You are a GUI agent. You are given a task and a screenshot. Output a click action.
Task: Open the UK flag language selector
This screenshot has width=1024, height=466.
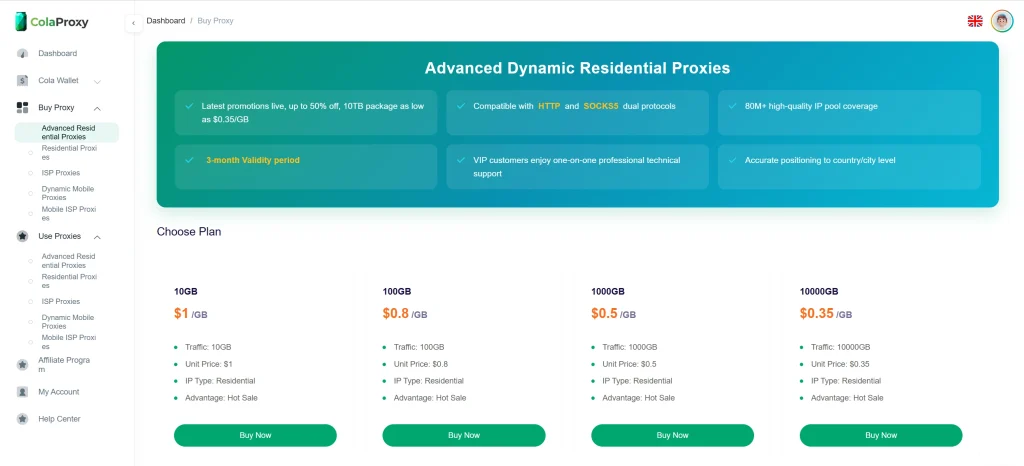pyautogui.click(x=975, y=21)
